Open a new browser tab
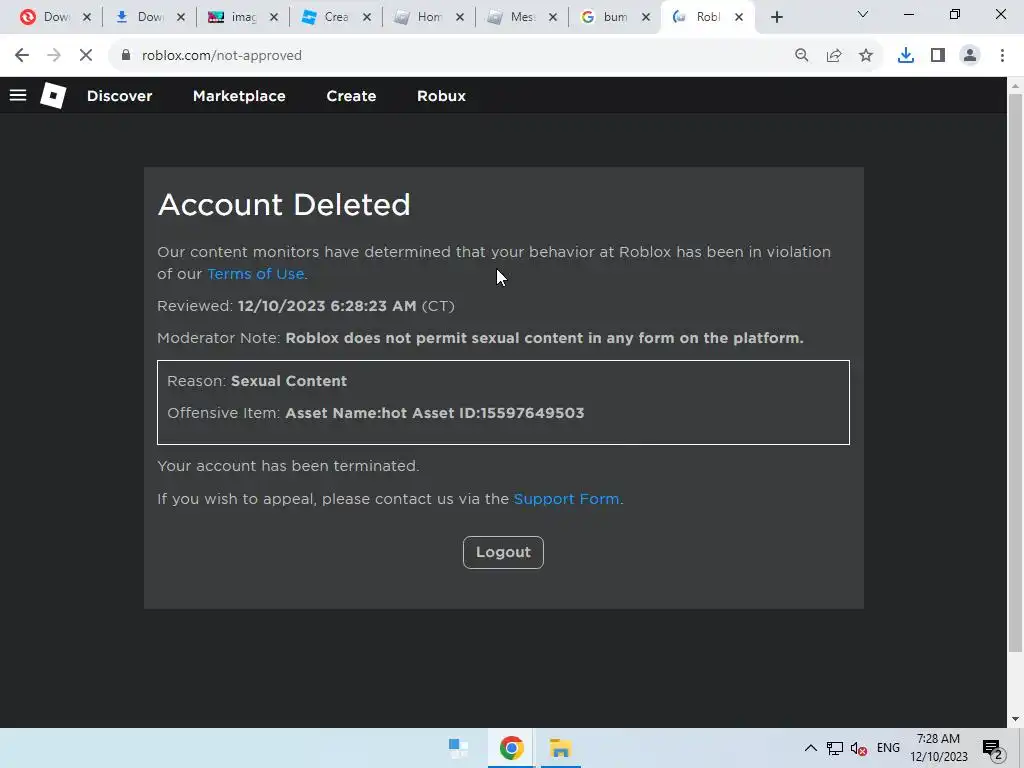Image resolution: width=1024 pixels, height=768 pixels. click(776, 17)
